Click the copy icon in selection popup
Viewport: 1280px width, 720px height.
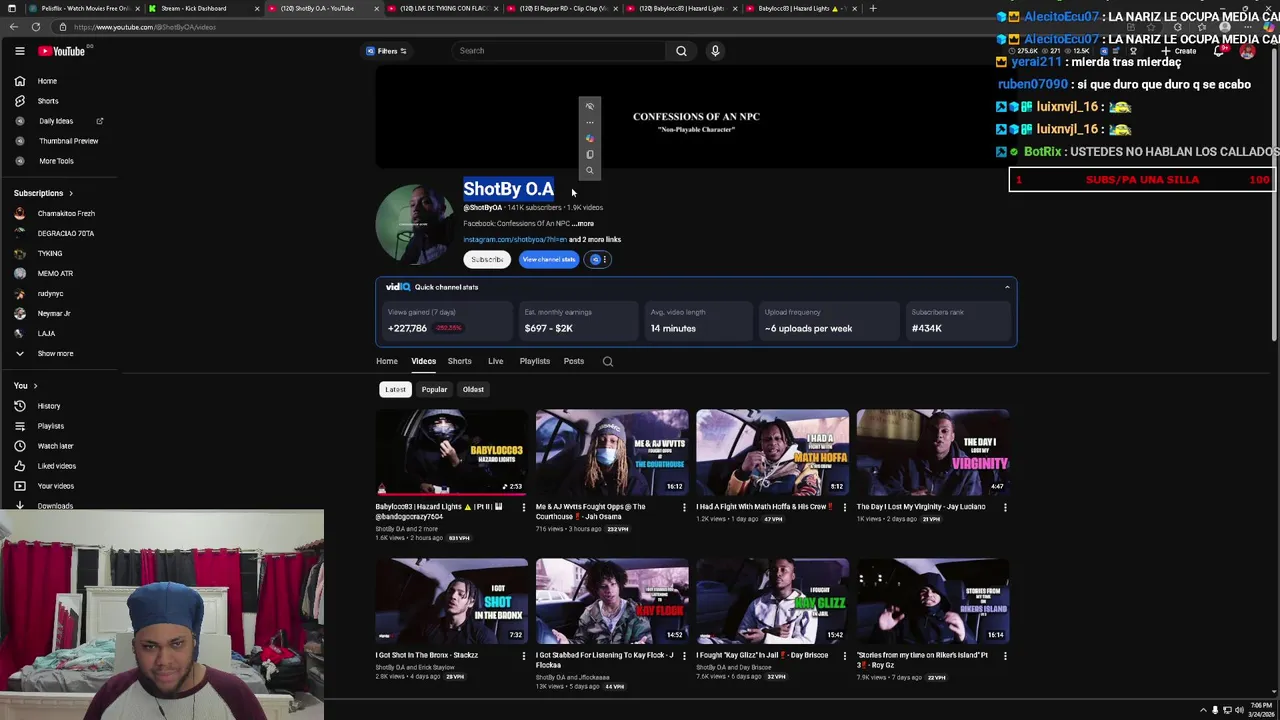[590, 154]
